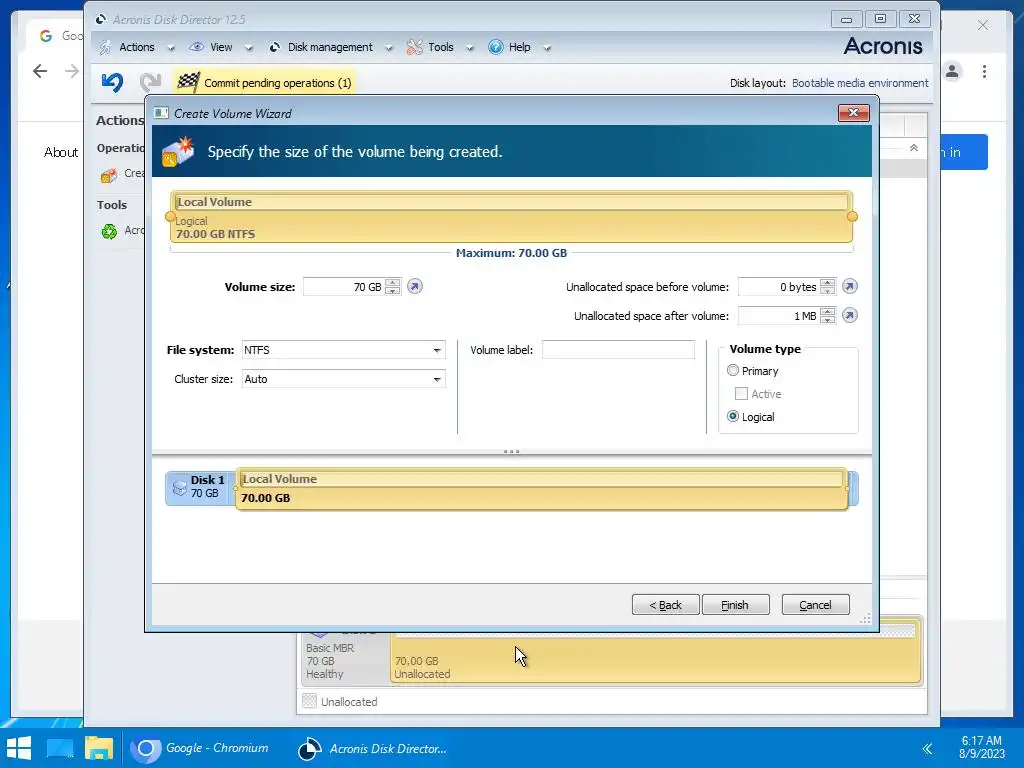Click arrow icon beside space before volume
This screenshot has height=768, width=1024.
(x=849, y=287)
